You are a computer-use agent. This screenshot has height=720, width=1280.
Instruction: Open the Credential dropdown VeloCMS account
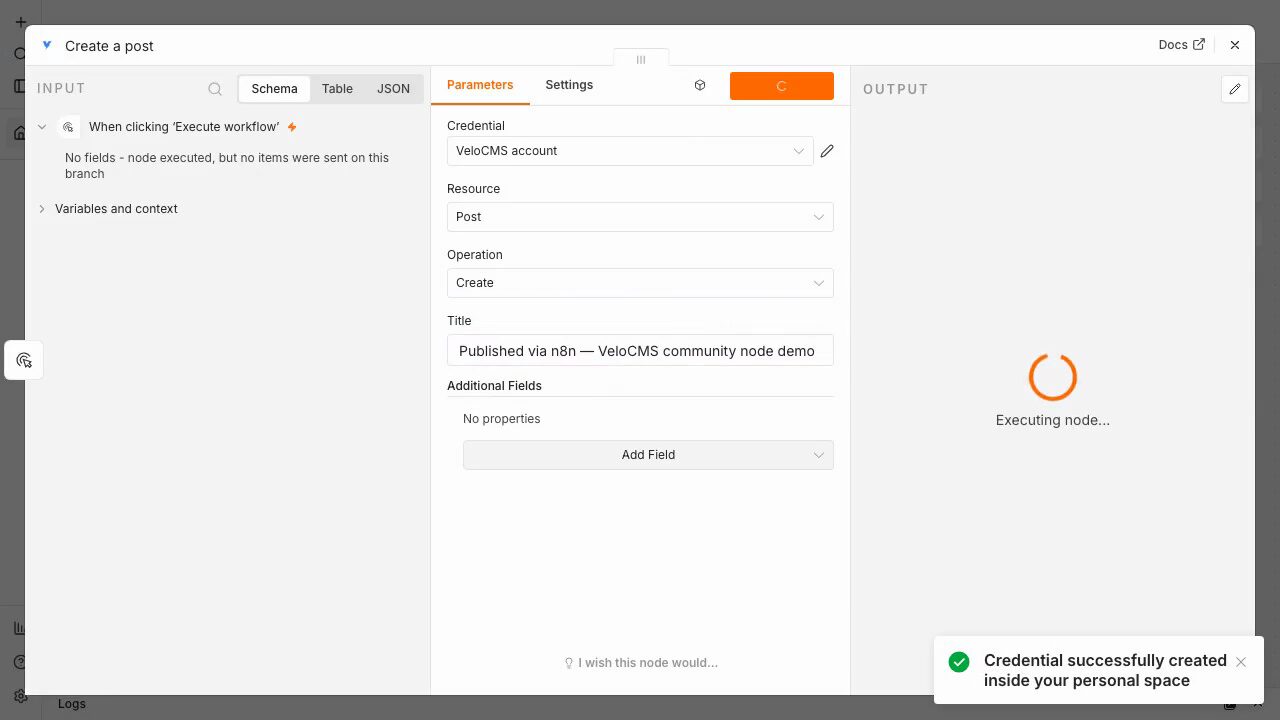tap(630, 151)
